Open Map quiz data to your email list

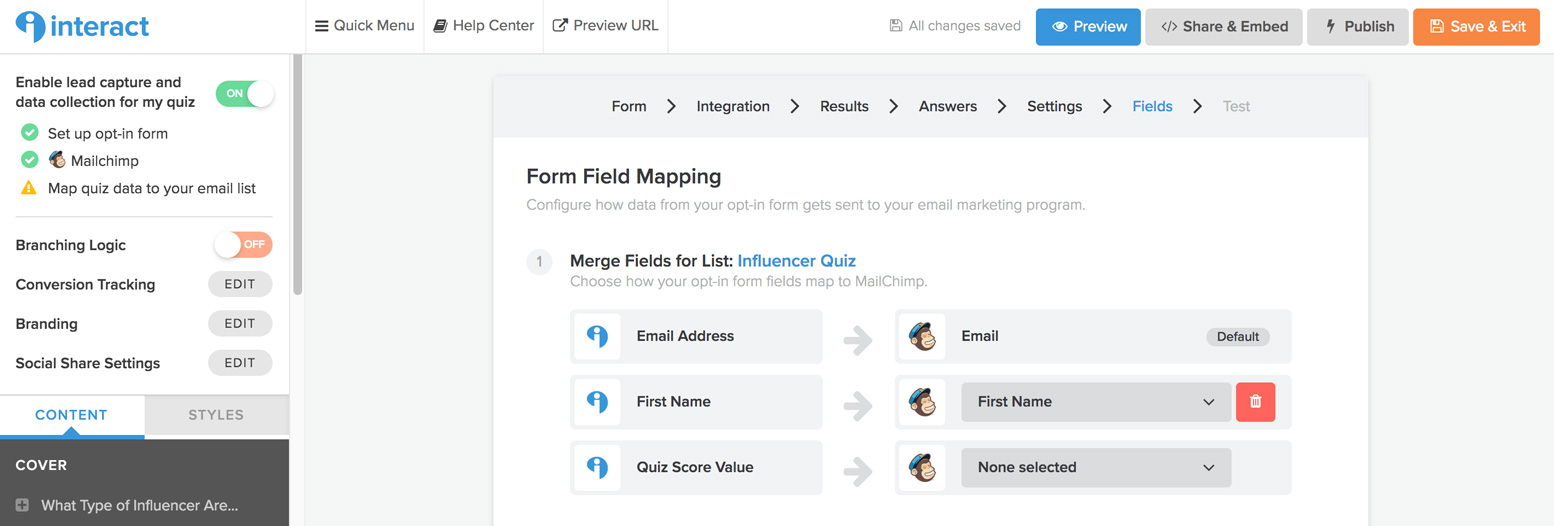(x=152, y=188)
